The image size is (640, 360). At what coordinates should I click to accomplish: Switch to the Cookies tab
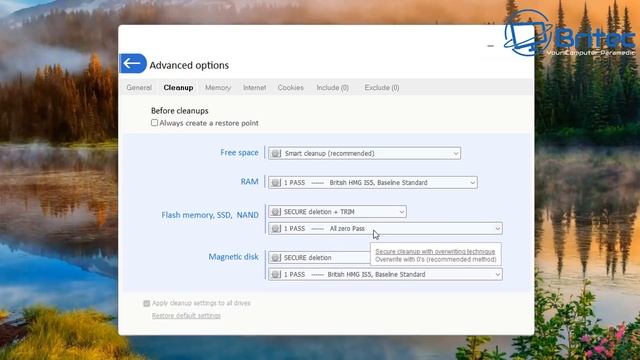tap(290, 87)
